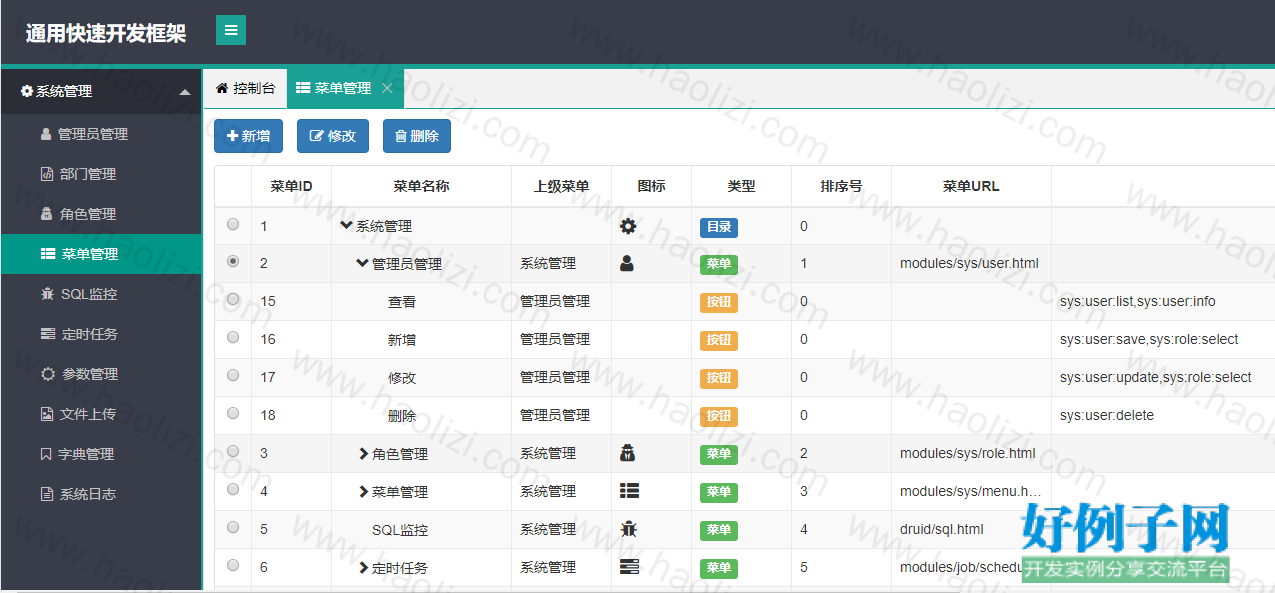Collapse the 管理员管理 tree row

click(362, 264)
